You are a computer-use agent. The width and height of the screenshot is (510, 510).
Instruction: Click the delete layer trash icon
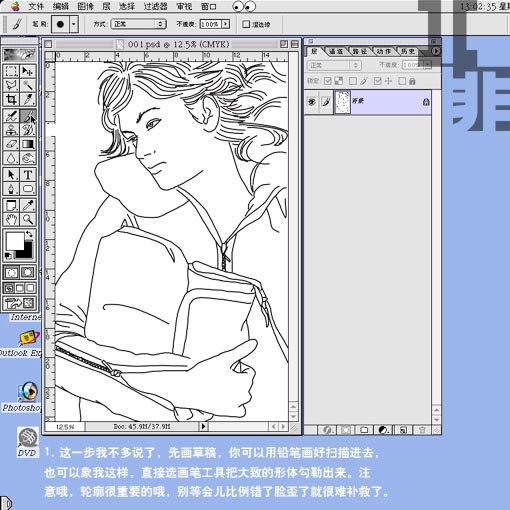click(422, 430)
